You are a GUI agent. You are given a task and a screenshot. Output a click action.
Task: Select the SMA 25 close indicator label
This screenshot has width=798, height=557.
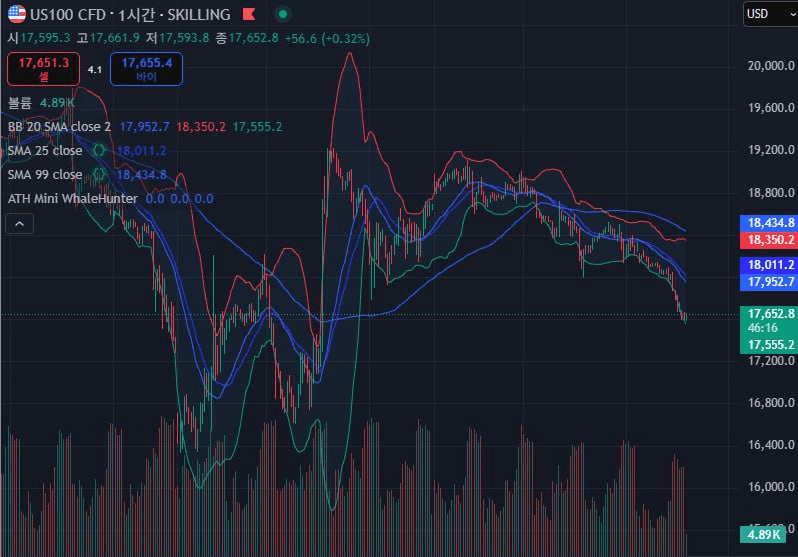[x=45, y=150]
